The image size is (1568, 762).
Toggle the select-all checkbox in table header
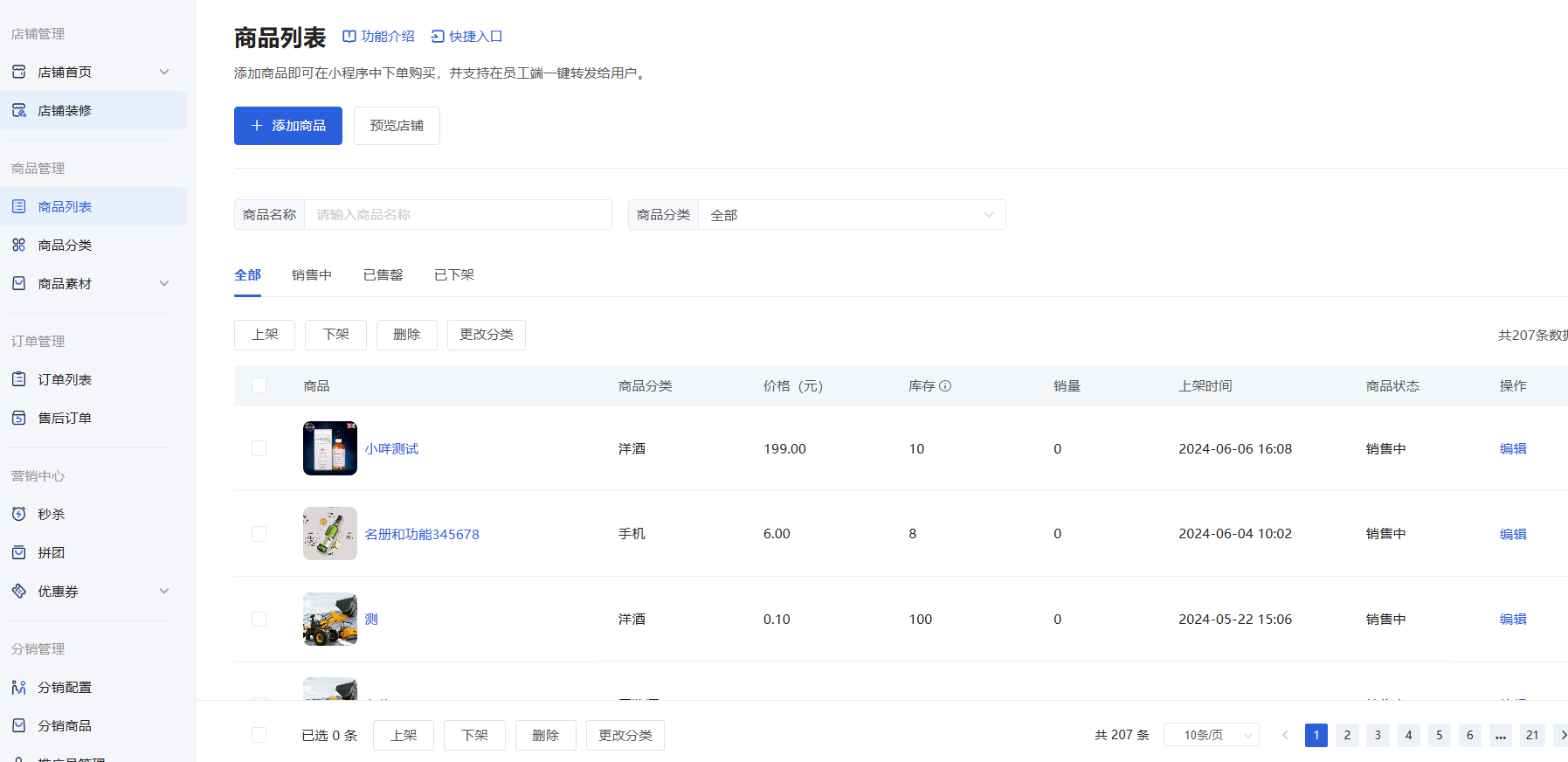(259, 385)
